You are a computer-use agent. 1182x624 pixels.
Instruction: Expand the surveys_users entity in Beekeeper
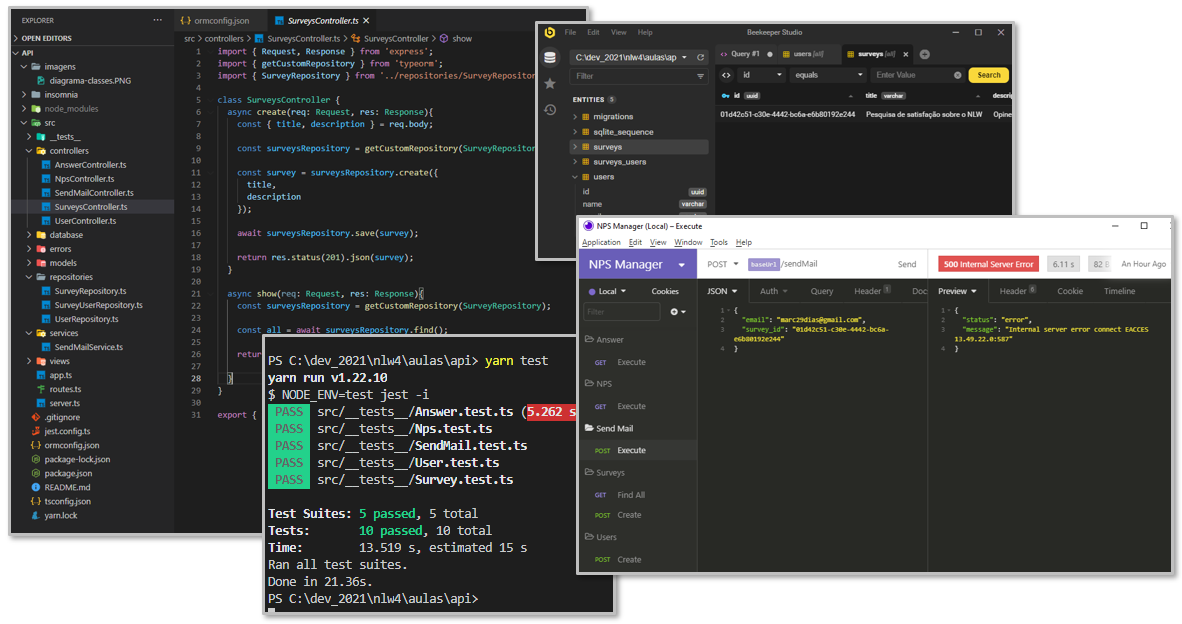[575, 162]
